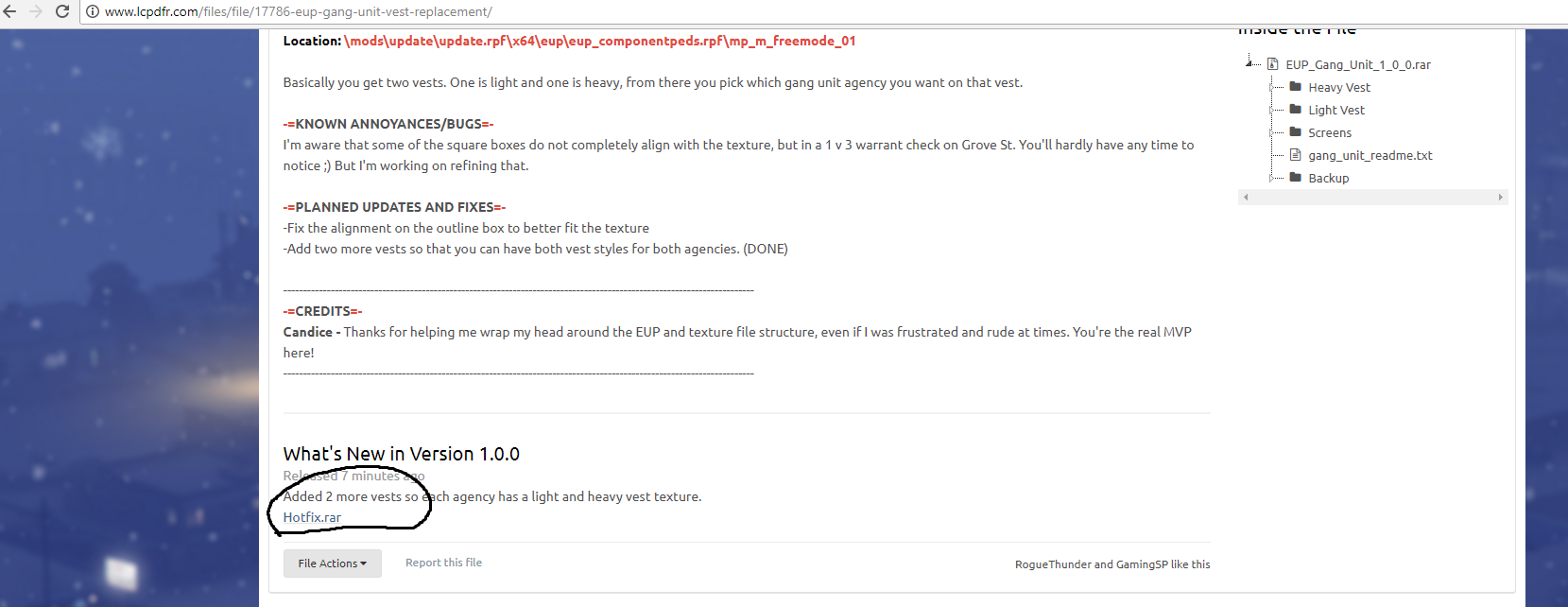Select the Light Vest tree entry
This screenshot has width=1568, height=607.
(x=1335, y=110)
